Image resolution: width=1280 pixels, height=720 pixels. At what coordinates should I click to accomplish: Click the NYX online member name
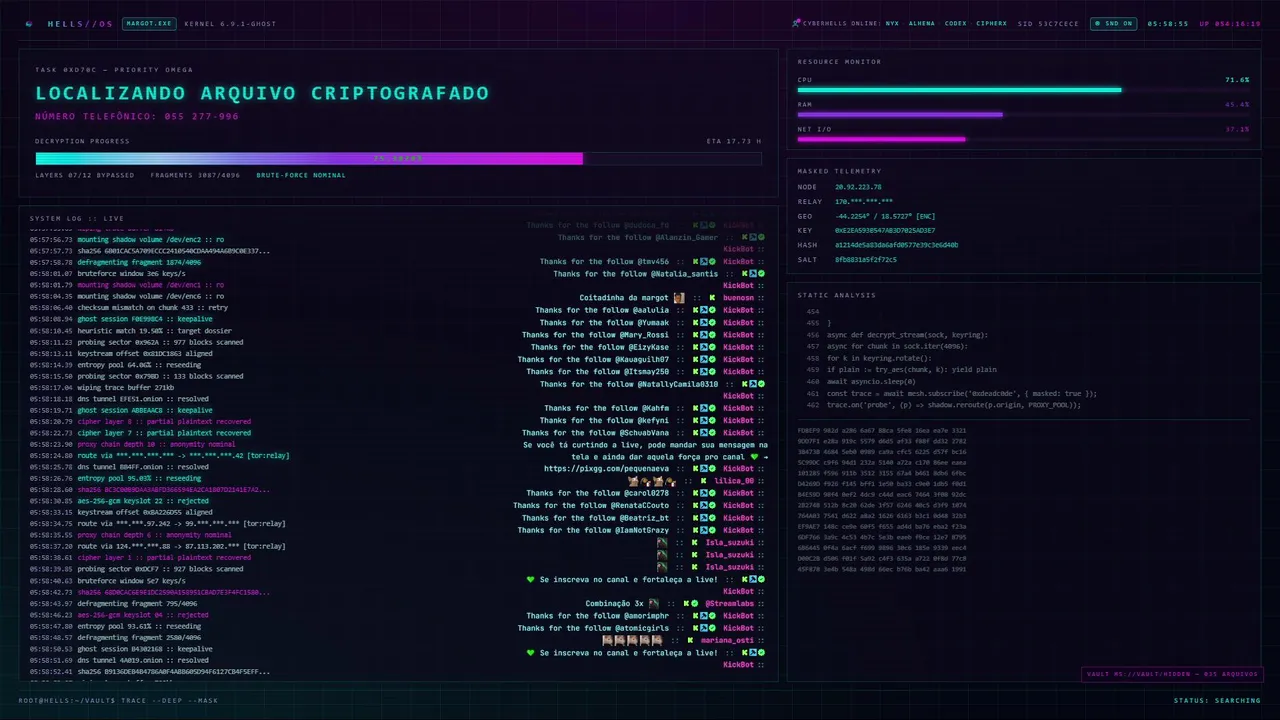pyautogui.click(x=892, y=23)
